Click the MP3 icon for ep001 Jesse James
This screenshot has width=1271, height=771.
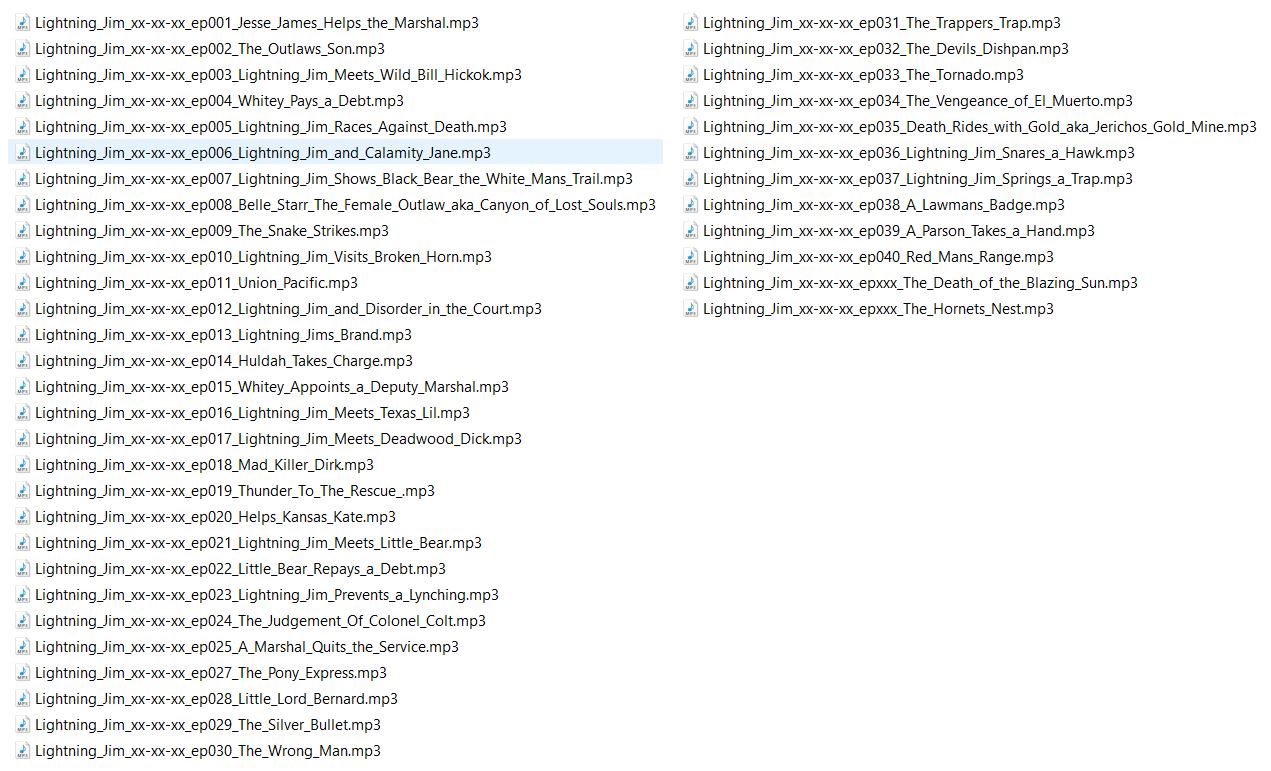pyautogui.click(x=23, y=23)
